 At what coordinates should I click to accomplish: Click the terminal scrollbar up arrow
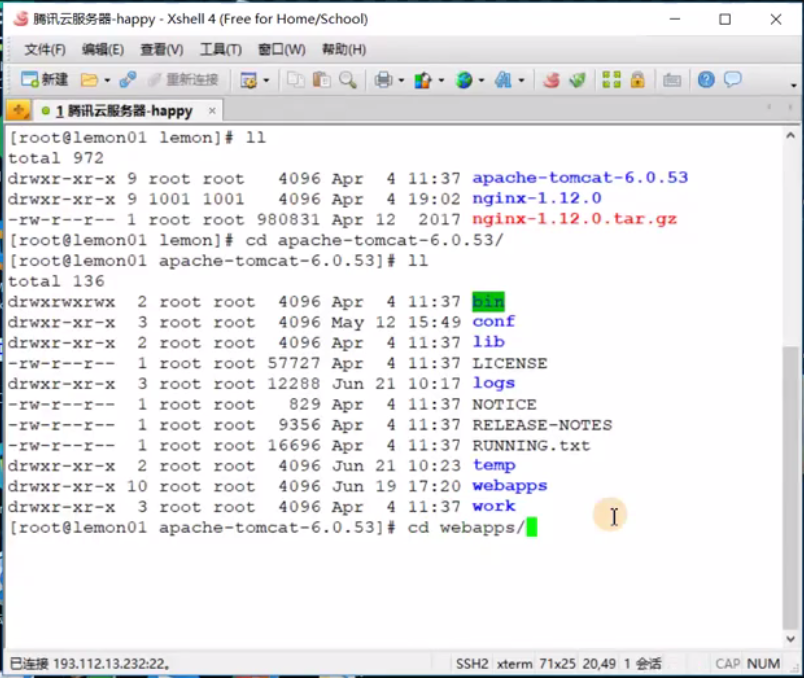point(790,135)
